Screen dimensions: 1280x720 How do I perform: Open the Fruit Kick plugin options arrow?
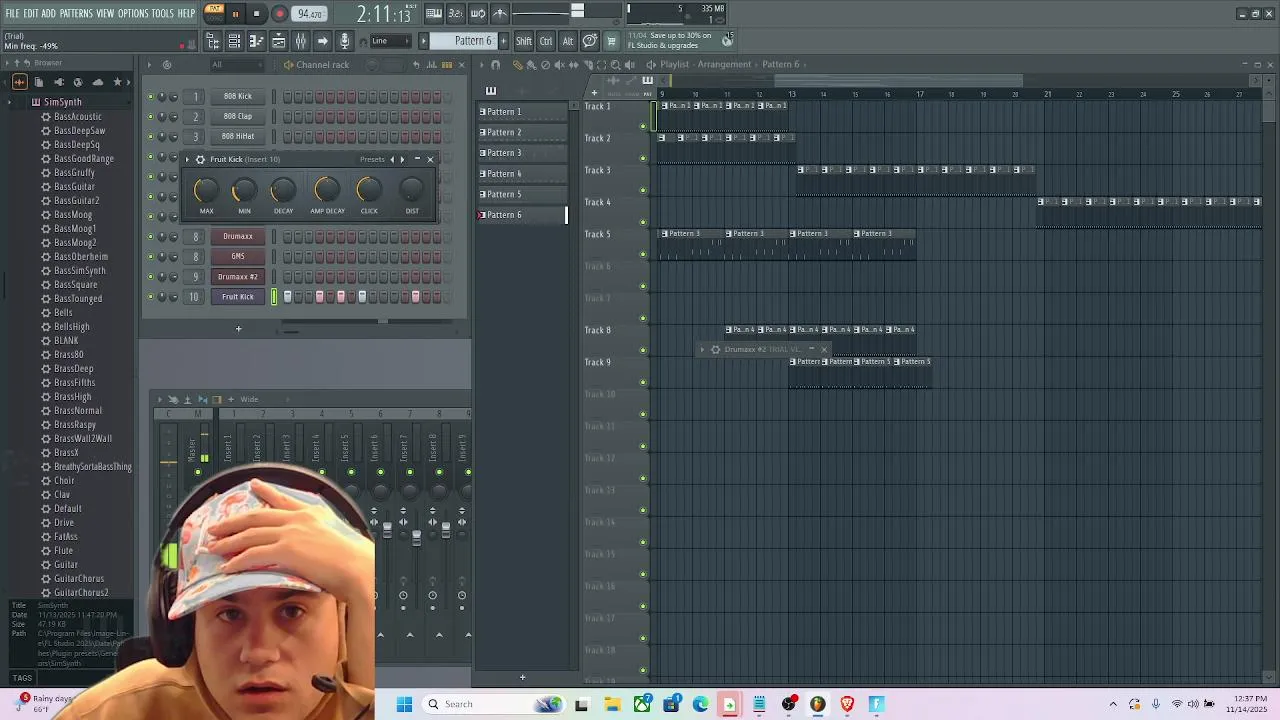(x=187, y=160)
